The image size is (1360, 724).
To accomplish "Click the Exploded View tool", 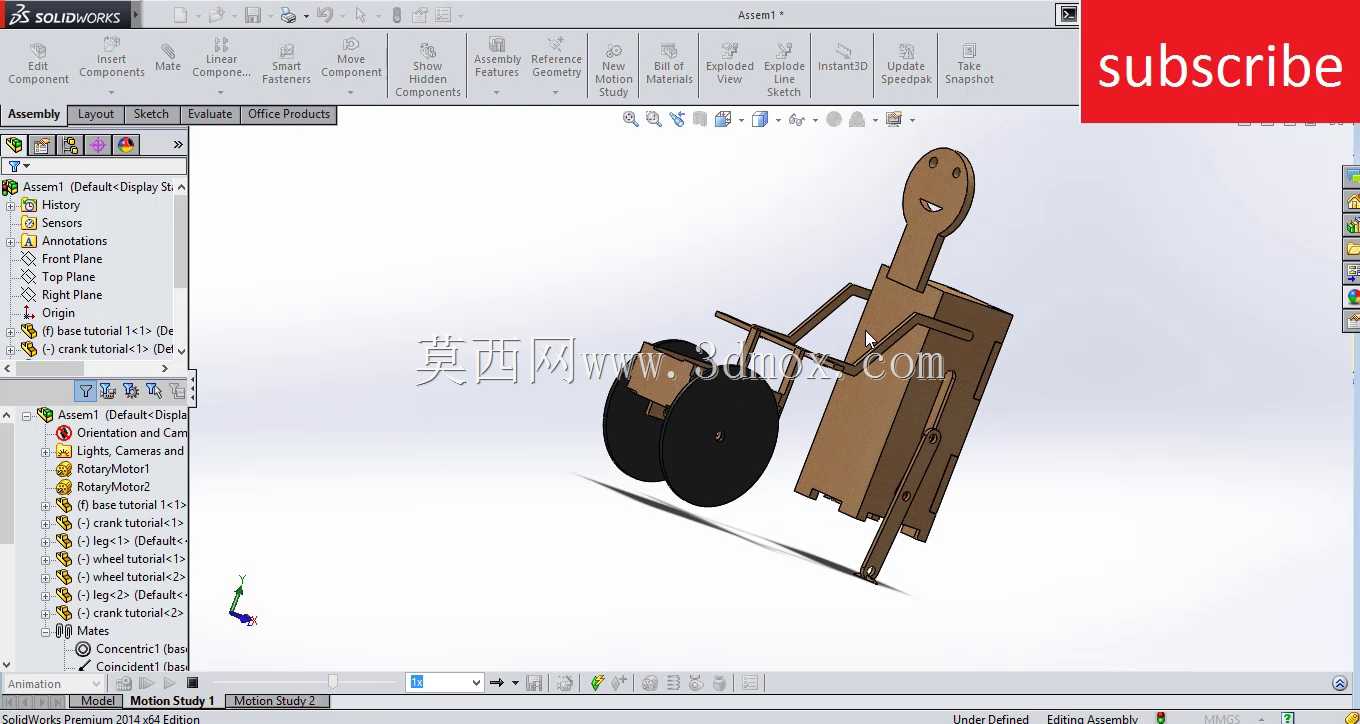I will click(730, 63).
